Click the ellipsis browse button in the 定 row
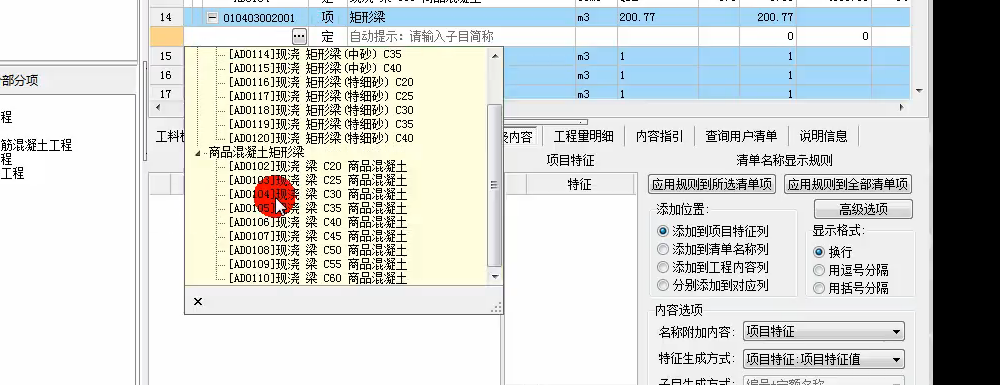Screen dimensions: 1000x385 tap(299, 36)
